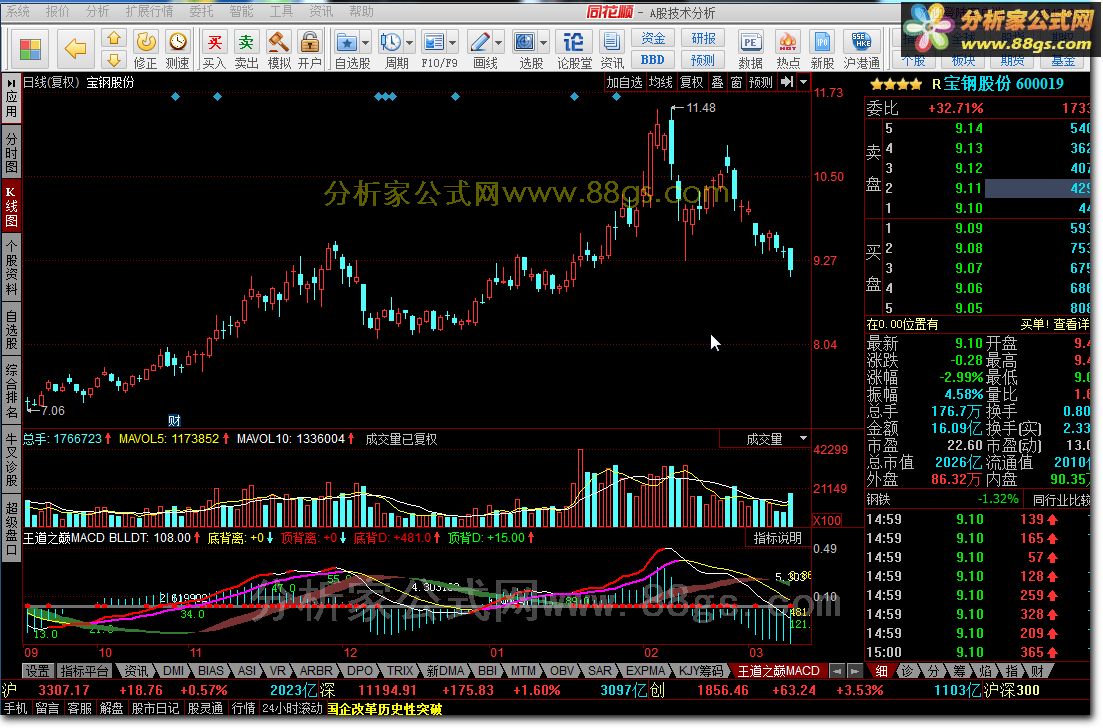Toggle 预测 forecast on chart toolbar
This screenshot has width=1103, height=728.
click(x=760, y=82)
